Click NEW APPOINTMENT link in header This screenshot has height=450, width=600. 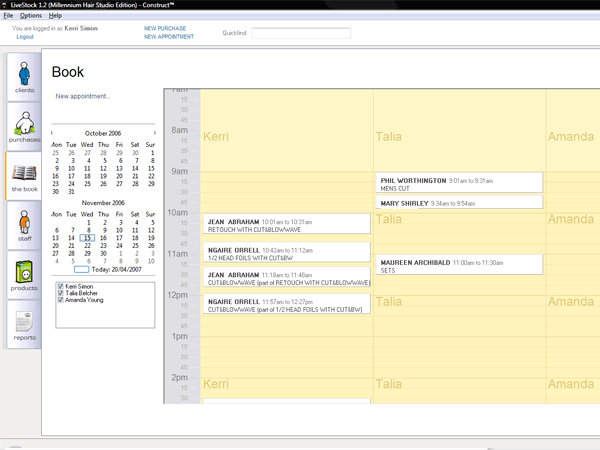[x=169, y=37]
